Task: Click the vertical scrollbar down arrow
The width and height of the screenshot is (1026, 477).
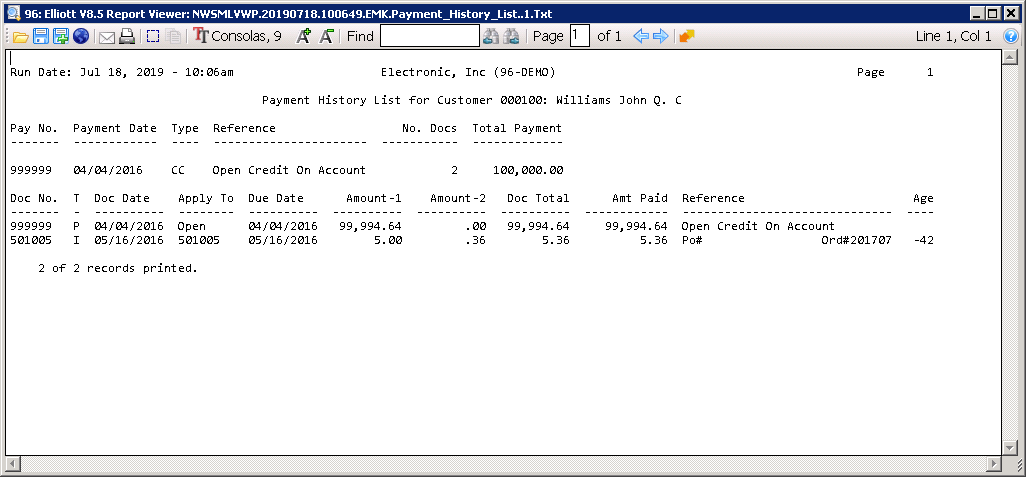Action: 1008,448
